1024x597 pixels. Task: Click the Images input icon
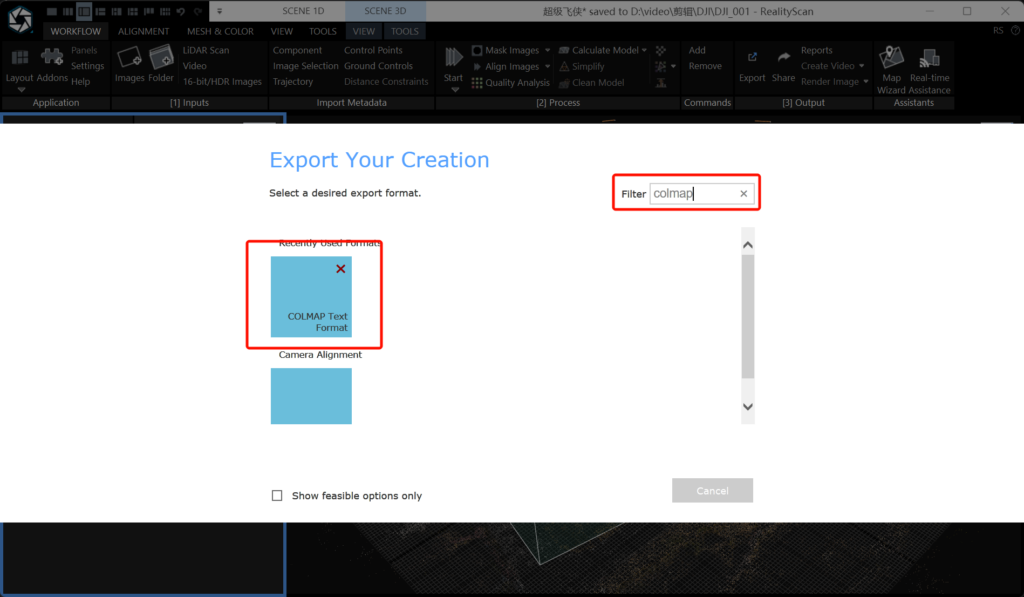pos(129,60)
